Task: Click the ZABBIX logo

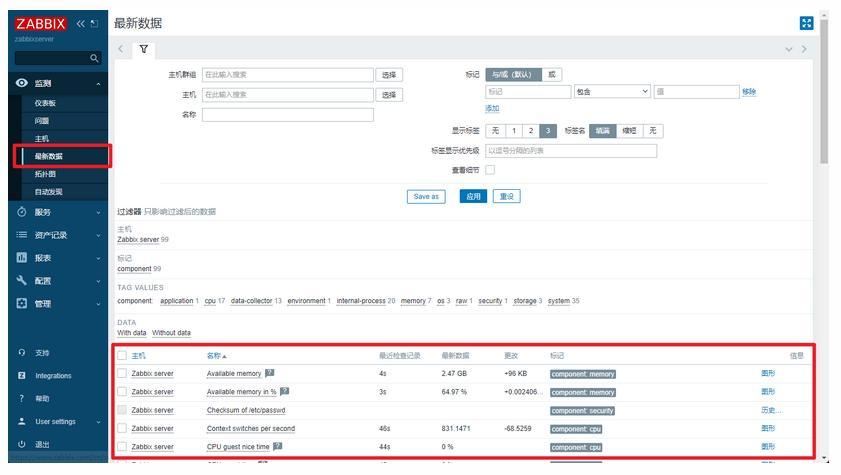Action: click(x=40, y=24)
